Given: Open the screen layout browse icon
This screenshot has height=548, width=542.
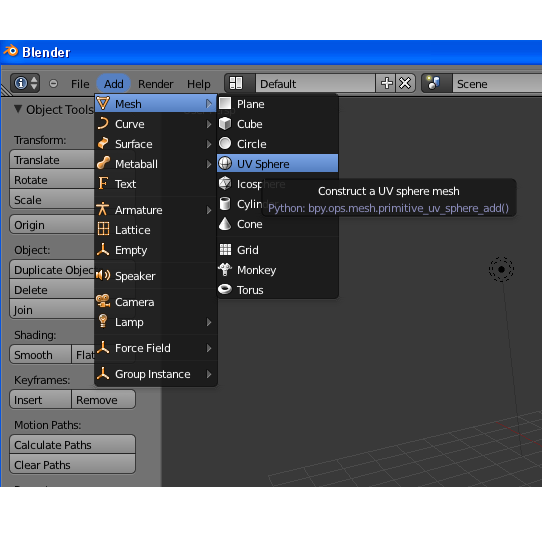Looking at the screenshot, I should [240, 84].
